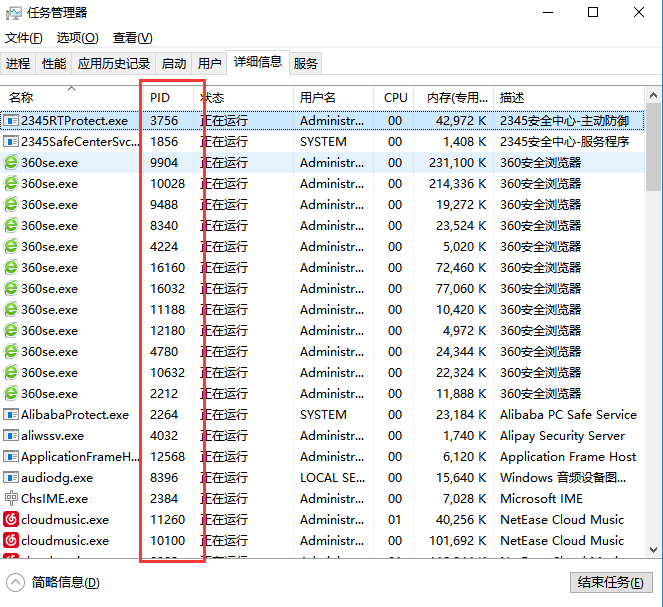
Task: Open the 选项(O) menu
Action: coord(77,38)
